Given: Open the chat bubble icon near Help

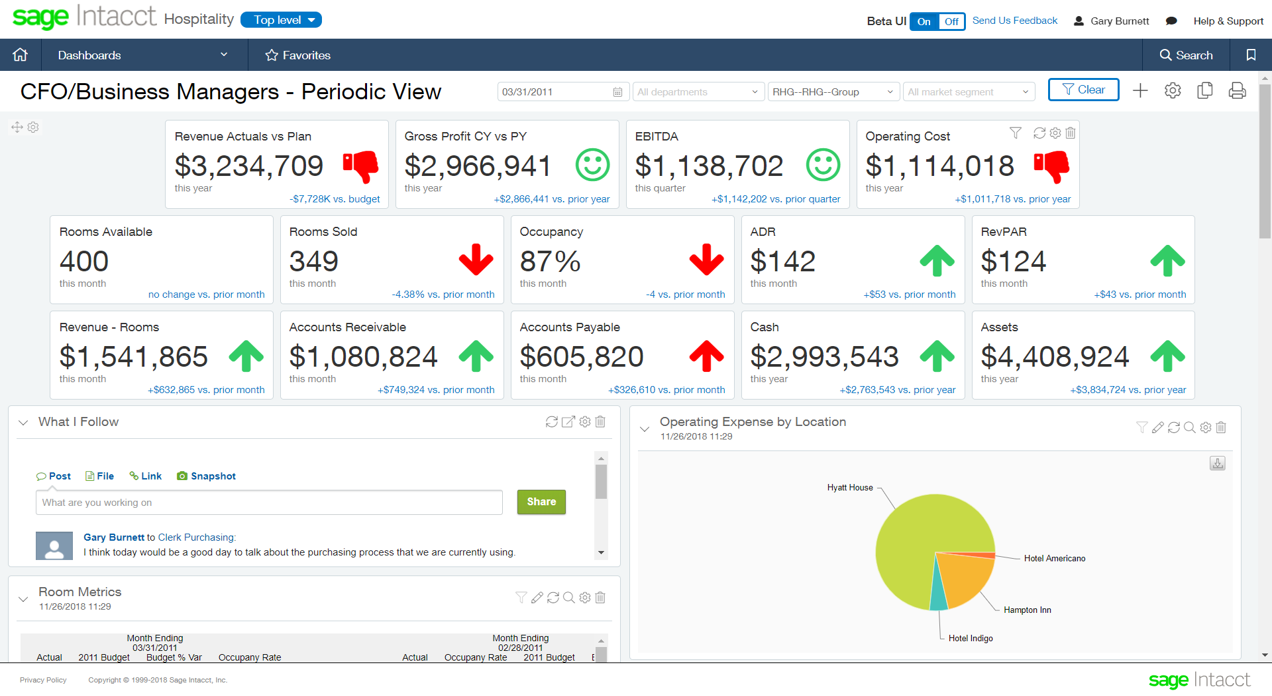Looking at the screenshot, I should (1171, 21).
